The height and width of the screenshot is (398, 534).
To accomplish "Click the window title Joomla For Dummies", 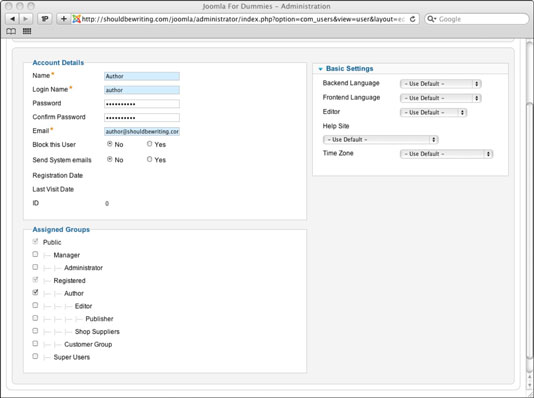I will 266,6.
